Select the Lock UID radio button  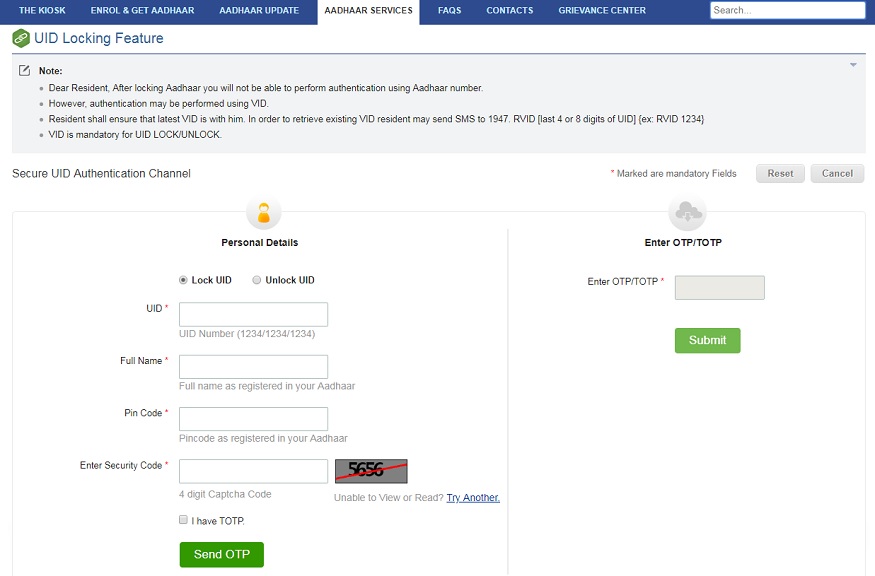(x=183, y=280)
